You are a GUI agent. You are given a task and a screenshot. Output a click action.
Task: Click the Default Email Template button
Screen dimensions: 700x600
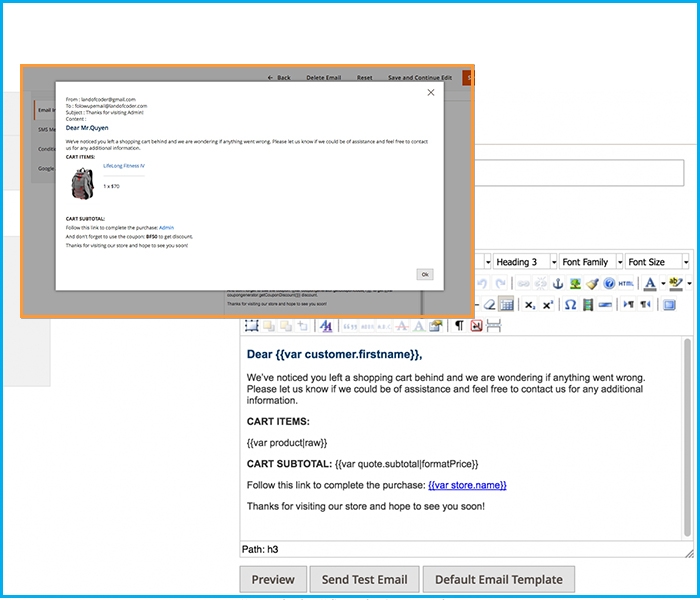point(499,579)
